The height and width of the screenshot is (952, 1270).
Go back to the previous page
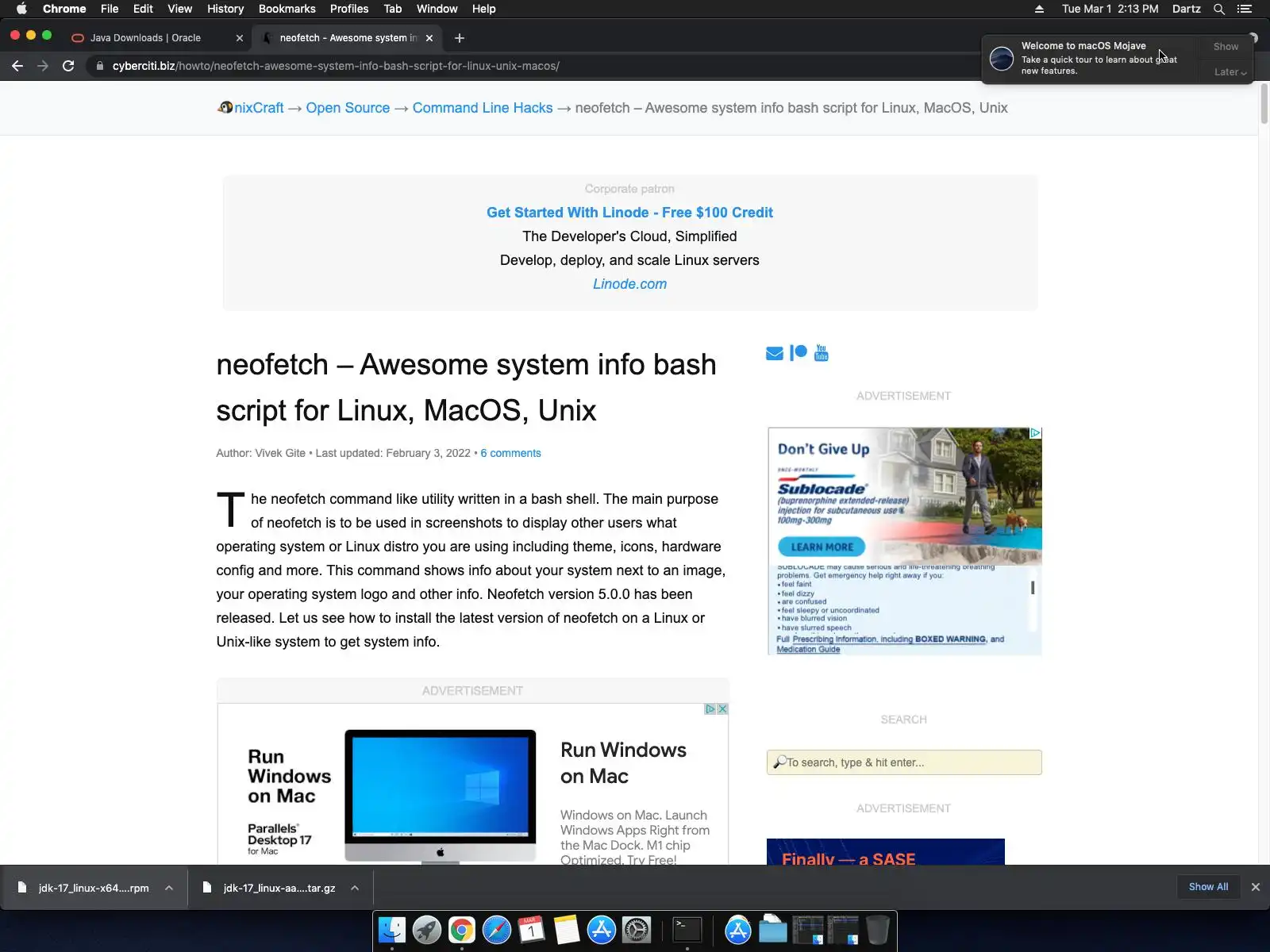(17, 66)
